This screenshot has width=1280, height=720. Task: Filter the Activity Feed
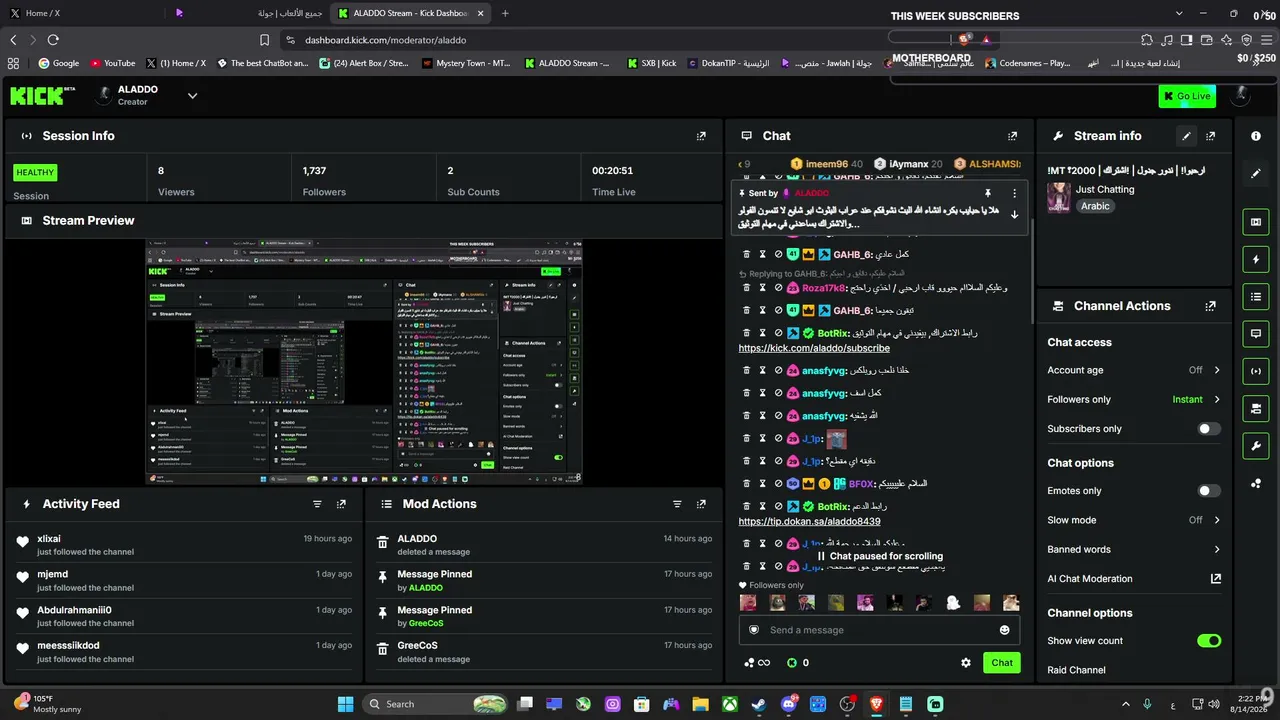(x=317, y=504)
